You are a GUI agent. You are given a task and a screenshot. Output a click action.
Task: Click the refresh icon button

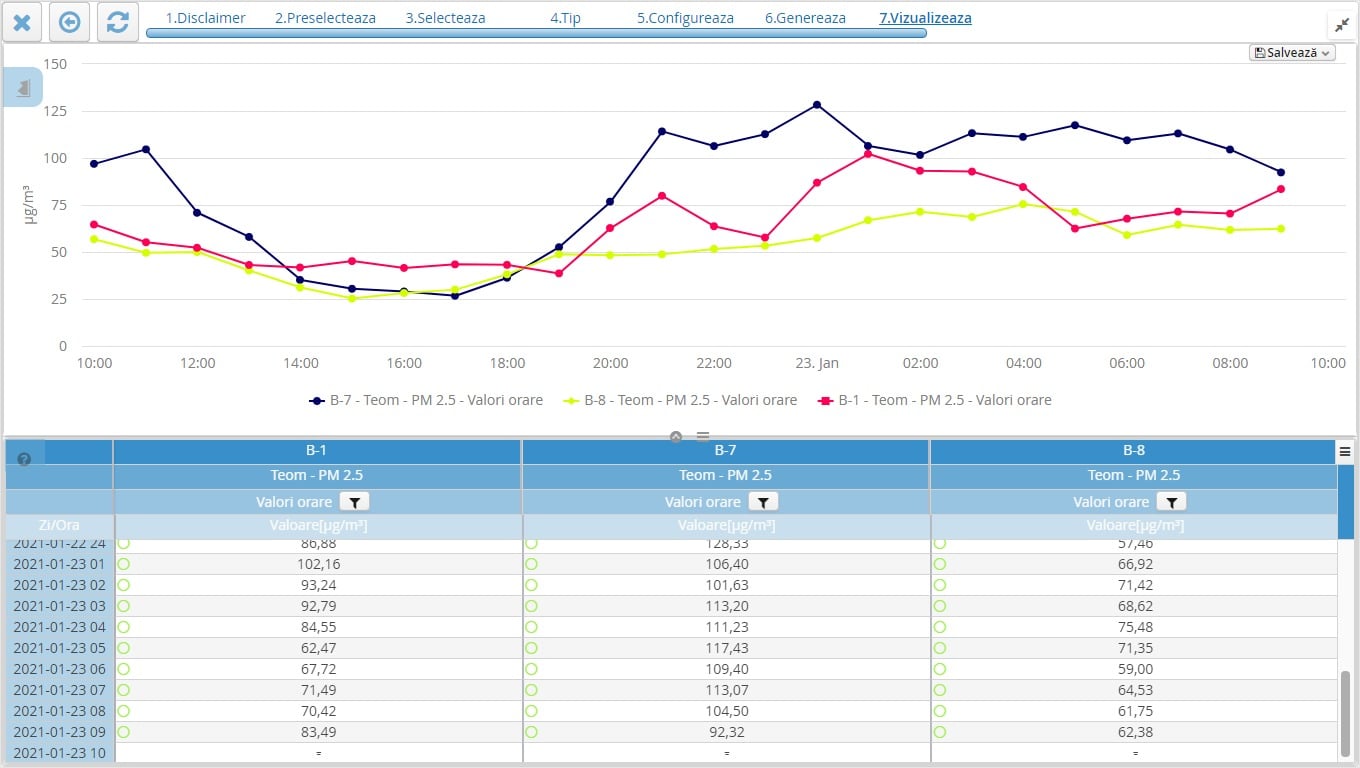117,22
